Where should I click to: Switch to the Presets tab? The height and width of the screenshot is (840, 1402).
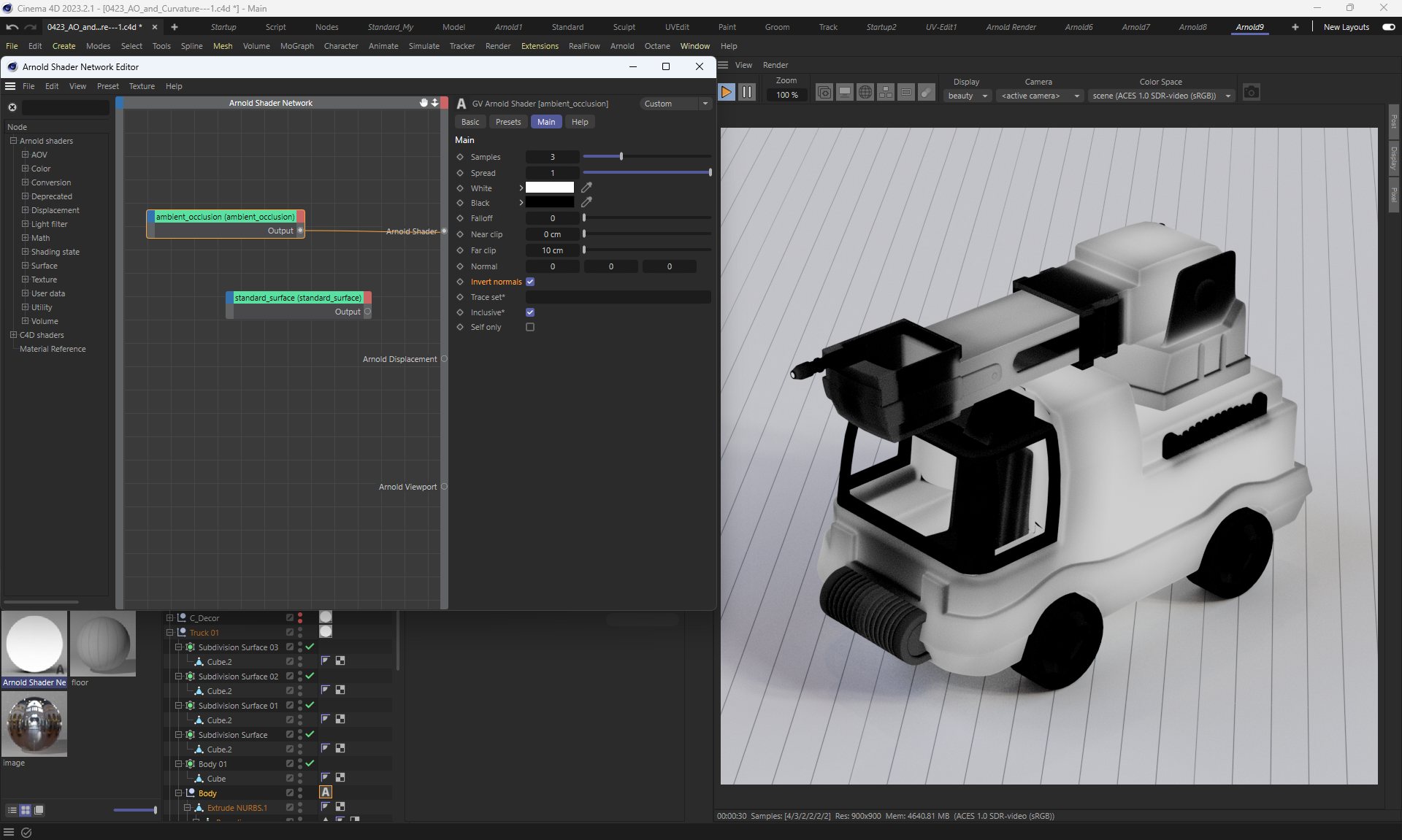[507, 122]
